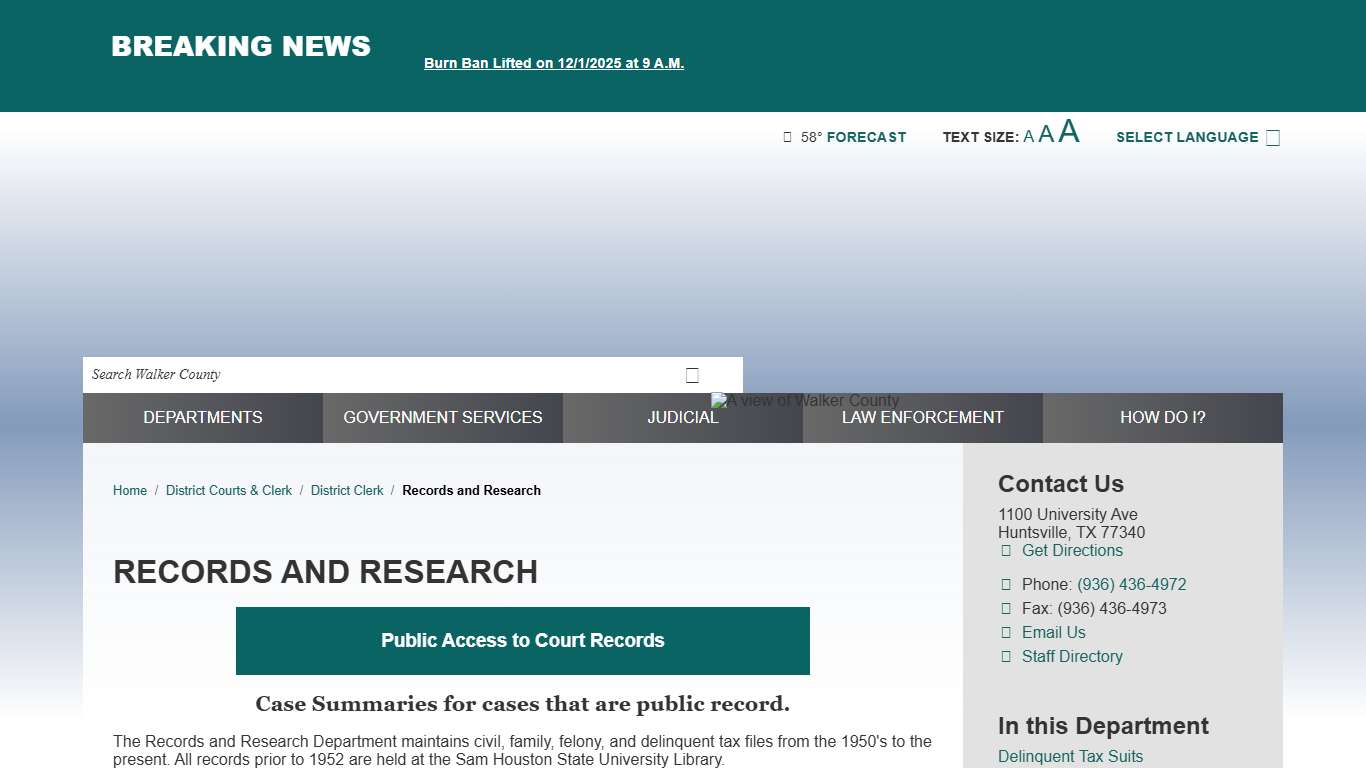Screen dimensions: 1366x768
Task: Select the smallest text size A
Action: 1029,137
